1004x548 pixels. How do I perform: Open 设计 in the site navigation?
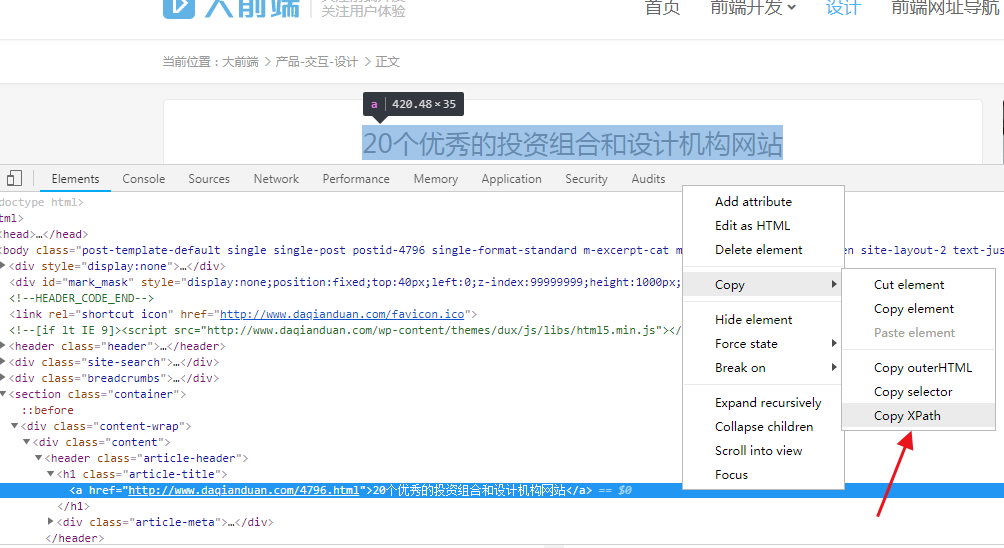tap(843, 8)
